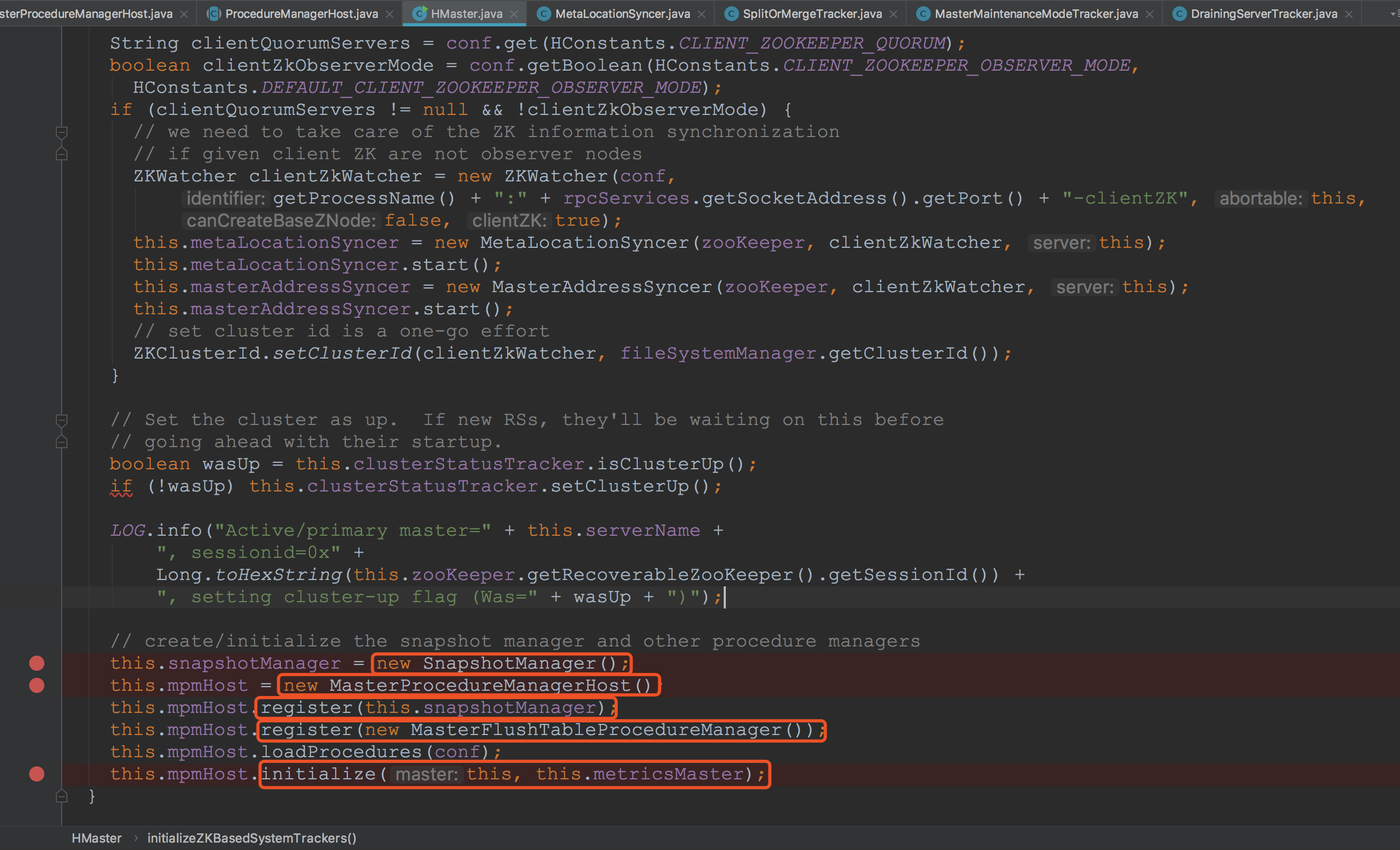The height and width of the screenshot is (850, 1400).
Task: Click the serverName field reference
Action: pyautogui.click(x=643, y=530)
